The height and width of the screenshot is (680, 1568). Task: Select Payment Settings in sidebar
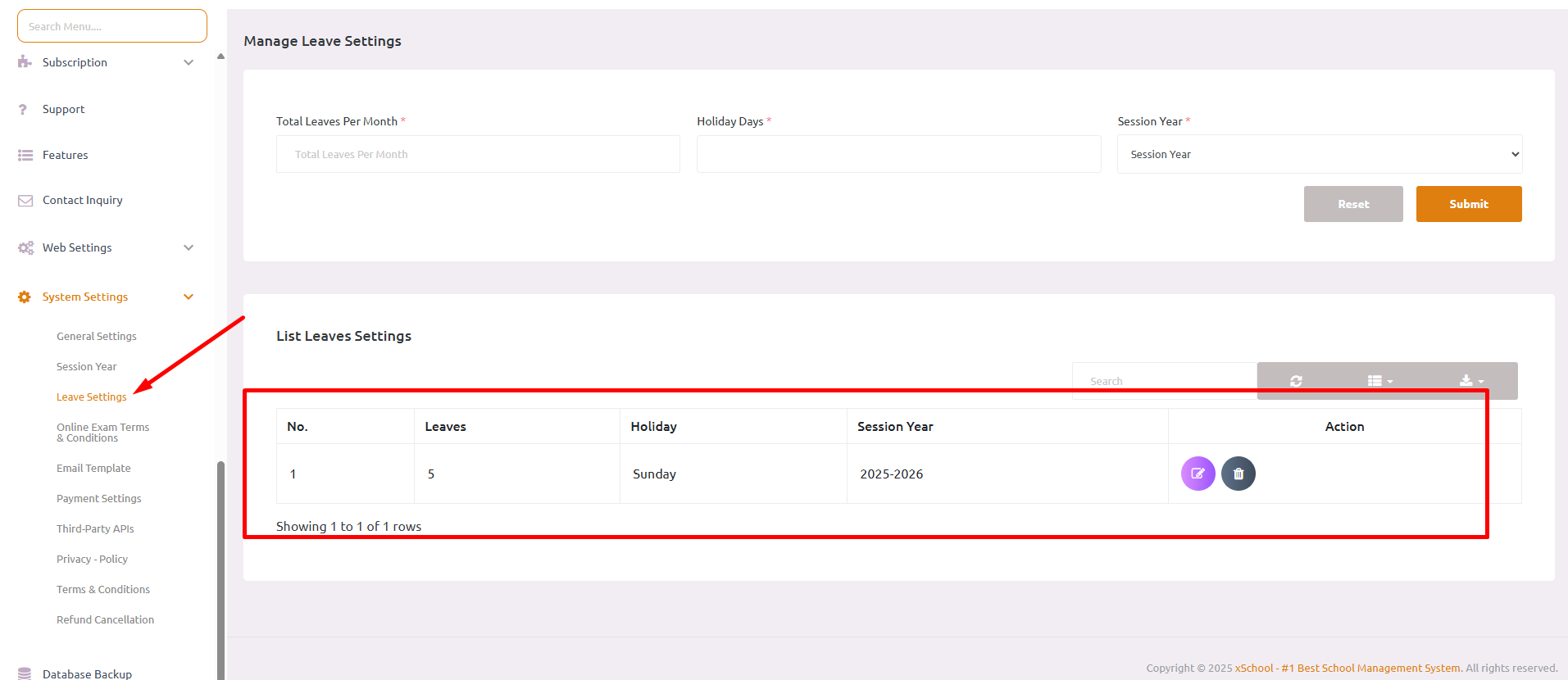98,498
